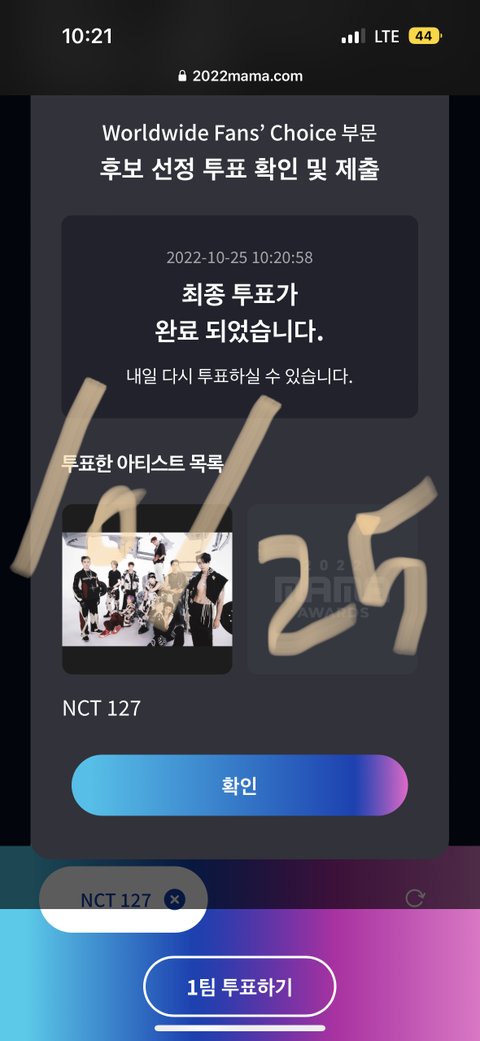Viewport: 480px width, 1041px height.
Task: Tap the NCT 127 chip label
Action: [116, 900]
